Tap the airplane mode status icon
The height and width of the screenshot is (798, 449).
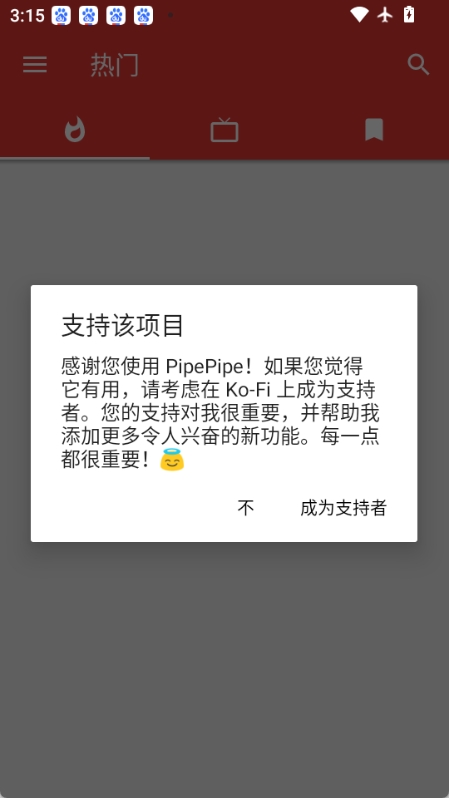point(385,15)
